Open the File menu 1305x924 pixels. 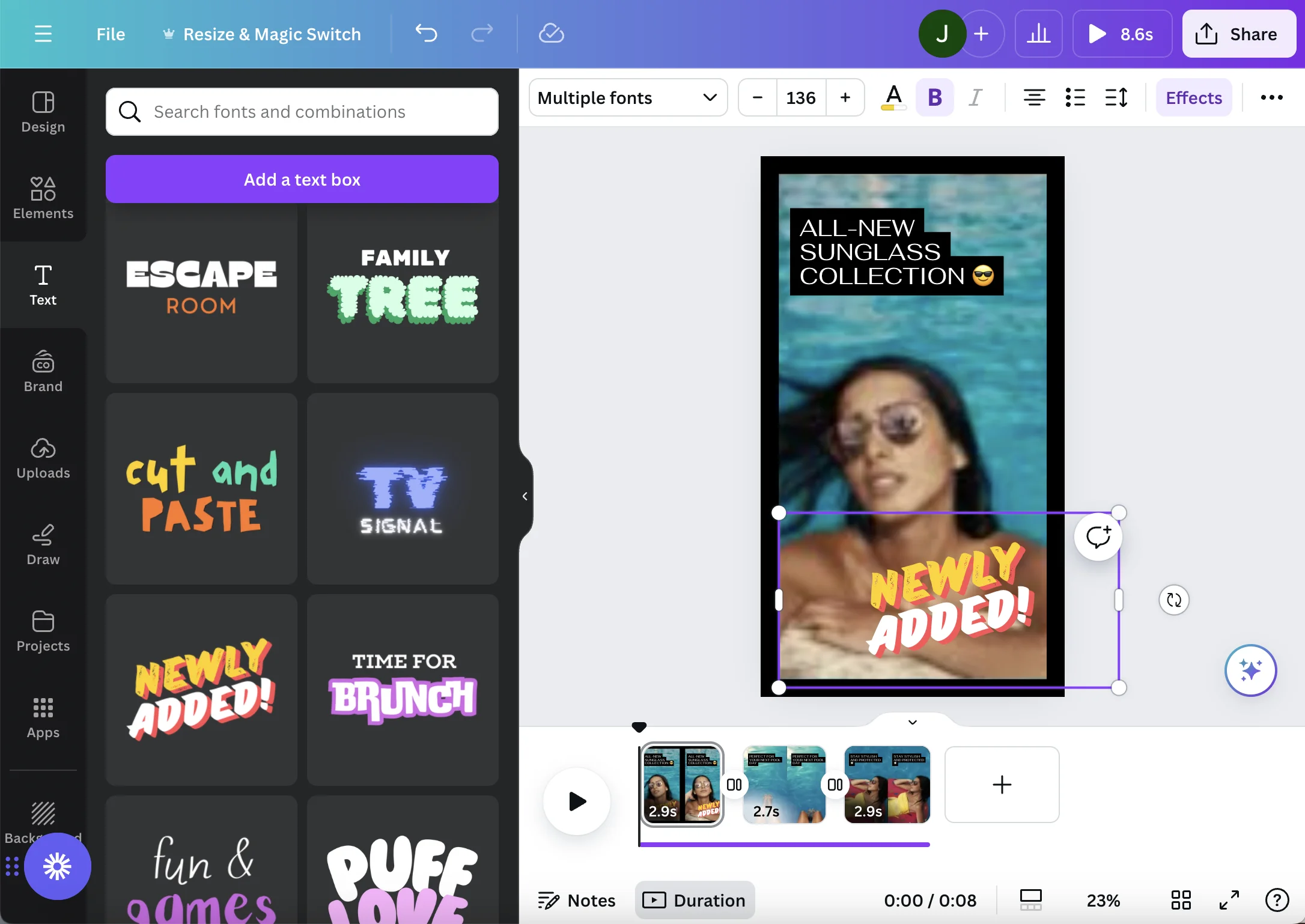[111, 34]
